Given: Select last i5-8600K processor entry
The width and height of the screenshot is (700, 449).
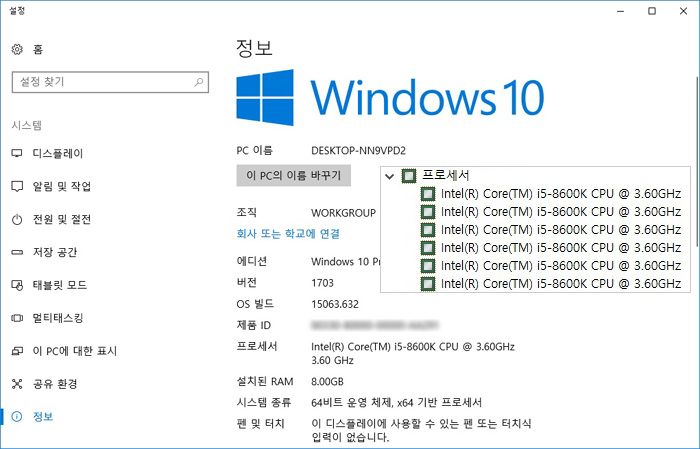Looking at the screenshot, I should (551, 283).
